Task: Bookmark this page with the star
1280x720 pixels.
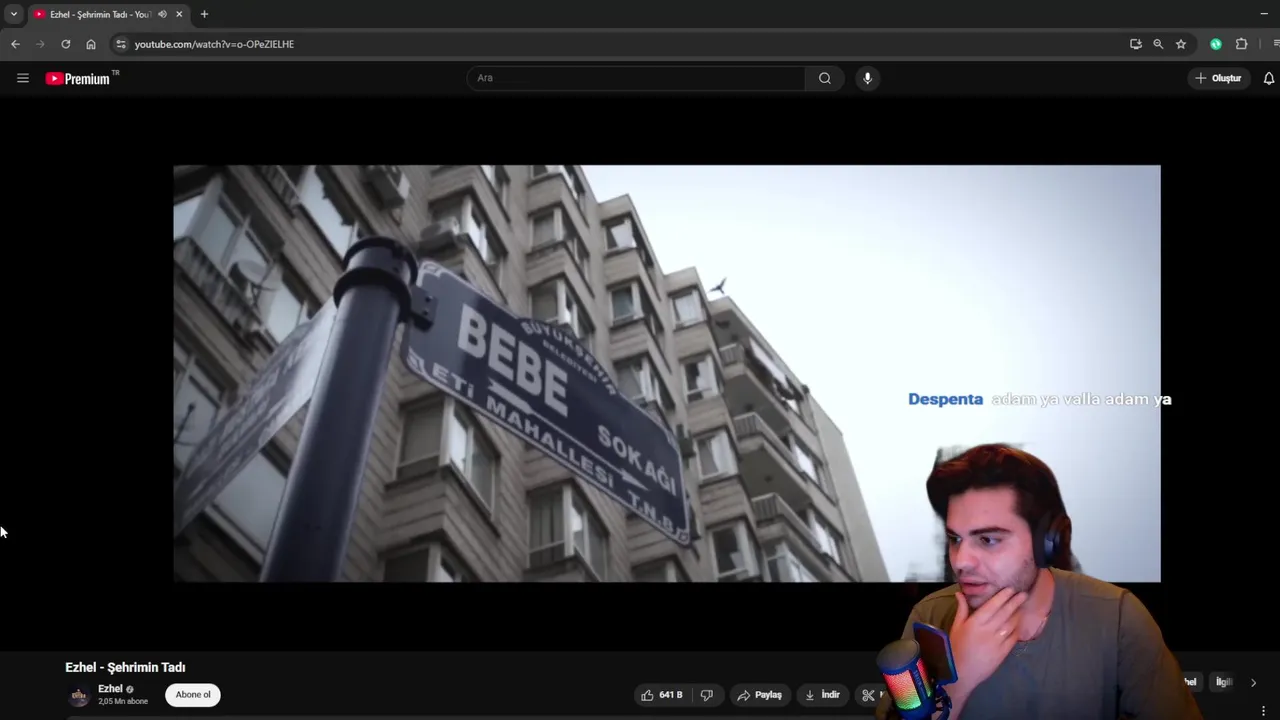Action: (x=1181, y=44)
